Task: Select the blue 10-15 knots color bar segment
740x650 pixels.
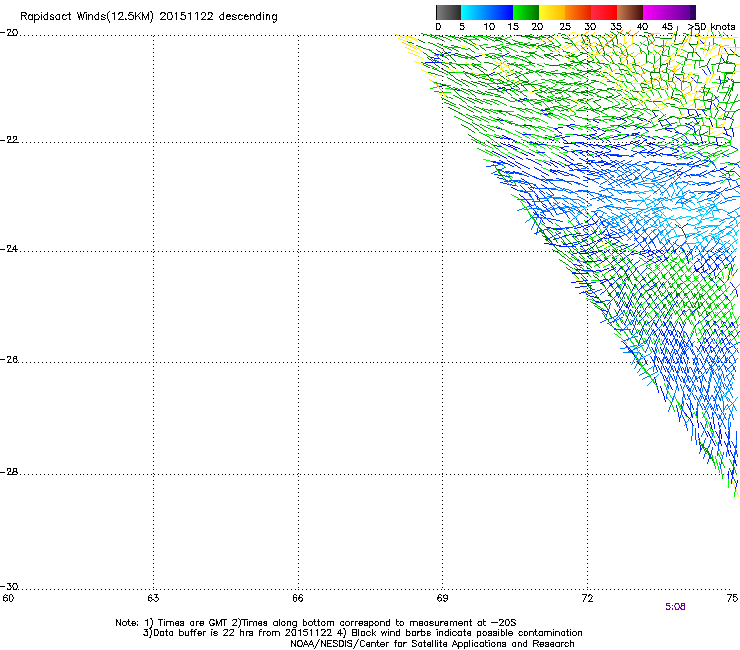Action: pyautogui.click(x=500, y=12)
